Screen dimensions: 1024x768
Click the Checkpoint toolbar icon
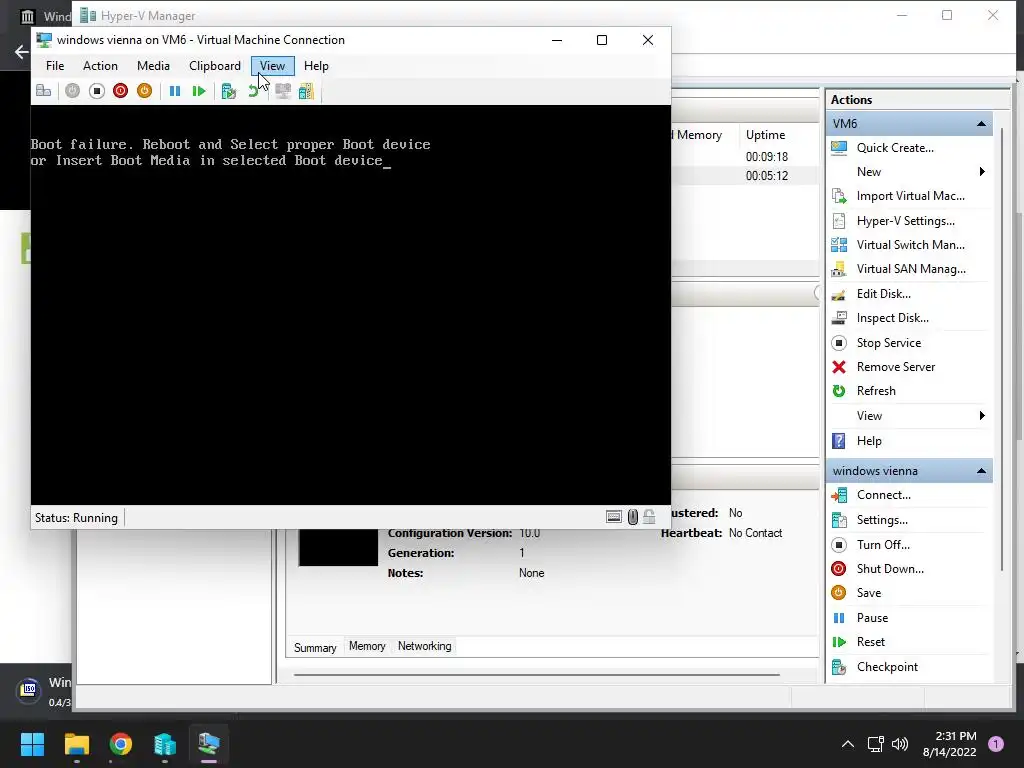(229, 91)
